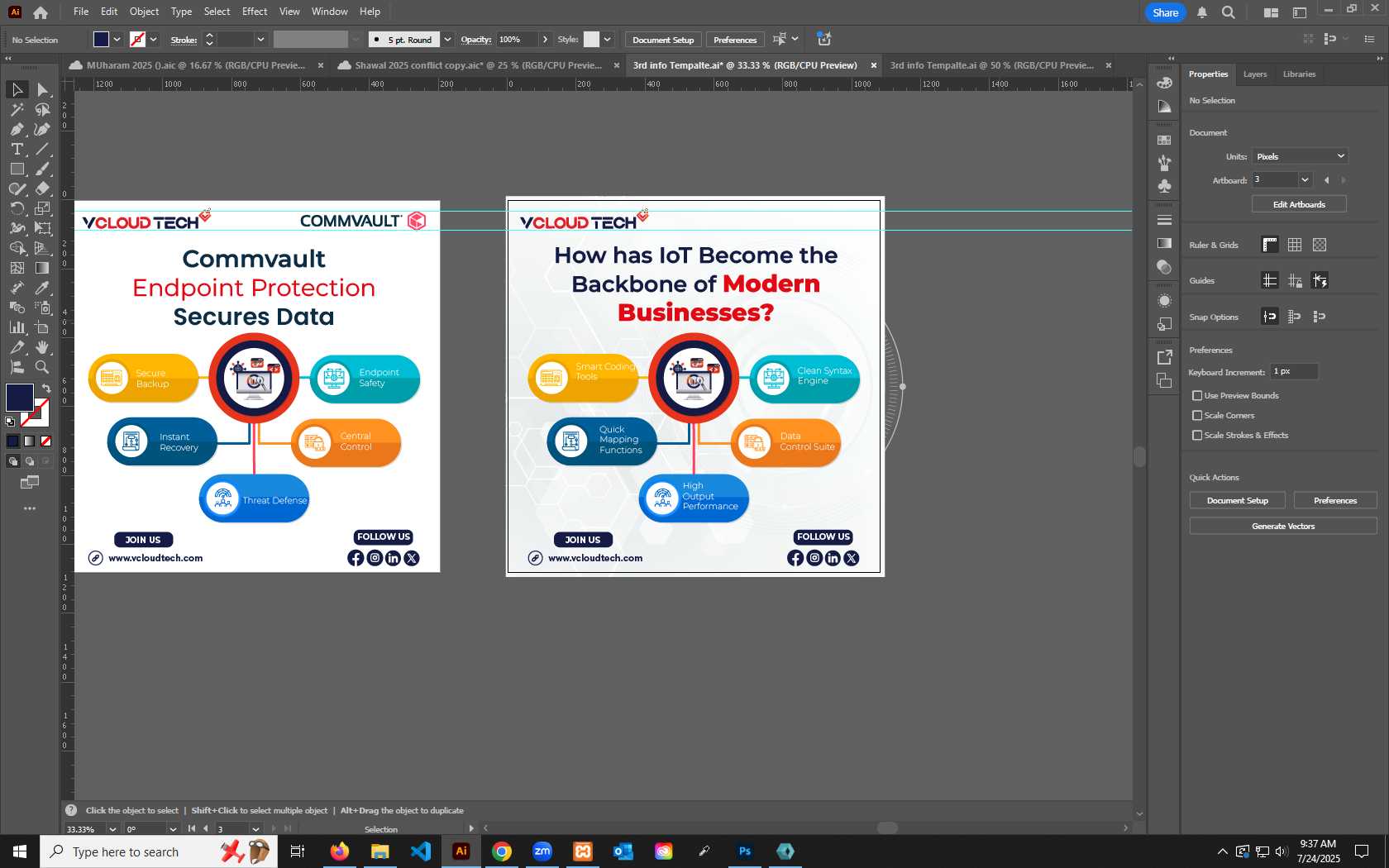Screen dimensions: 1389x868
Task: Select the Lasso tool
Action: (42, 109)
